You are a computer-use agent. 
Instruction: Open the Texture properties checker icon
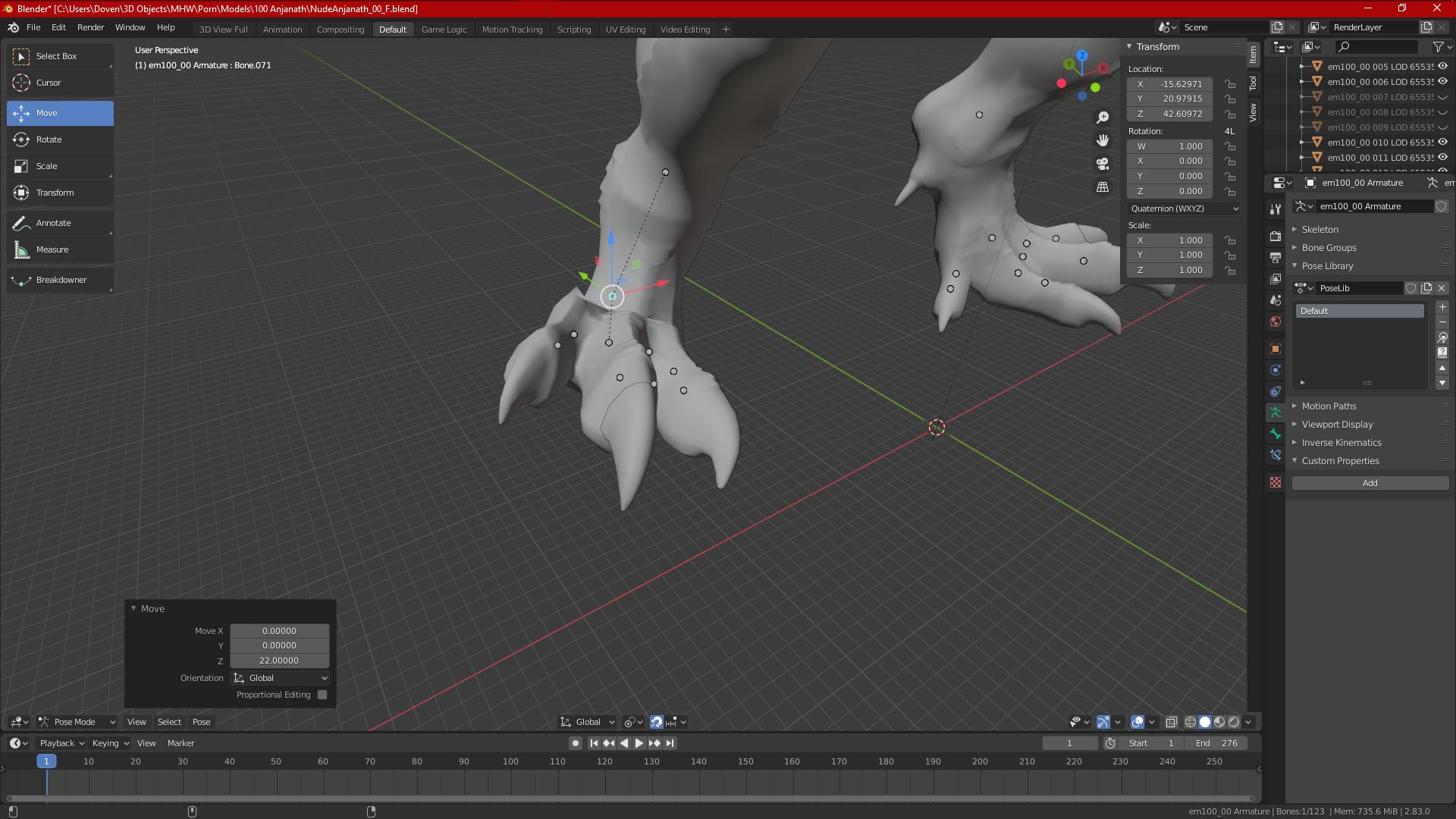tap(1275, 482)
